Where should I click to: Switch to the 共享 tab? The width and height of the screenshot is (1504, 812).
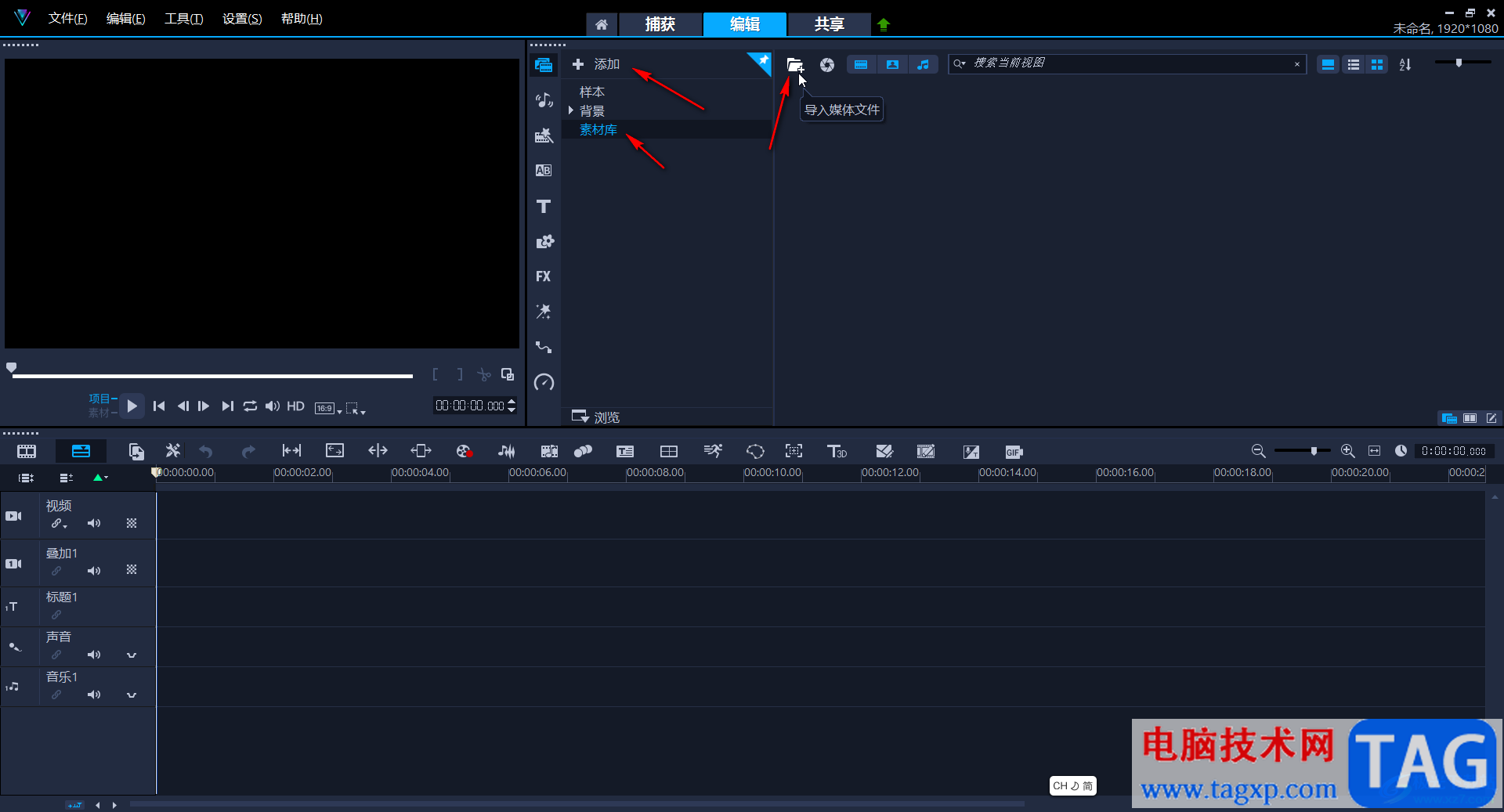tap(829, 24)
